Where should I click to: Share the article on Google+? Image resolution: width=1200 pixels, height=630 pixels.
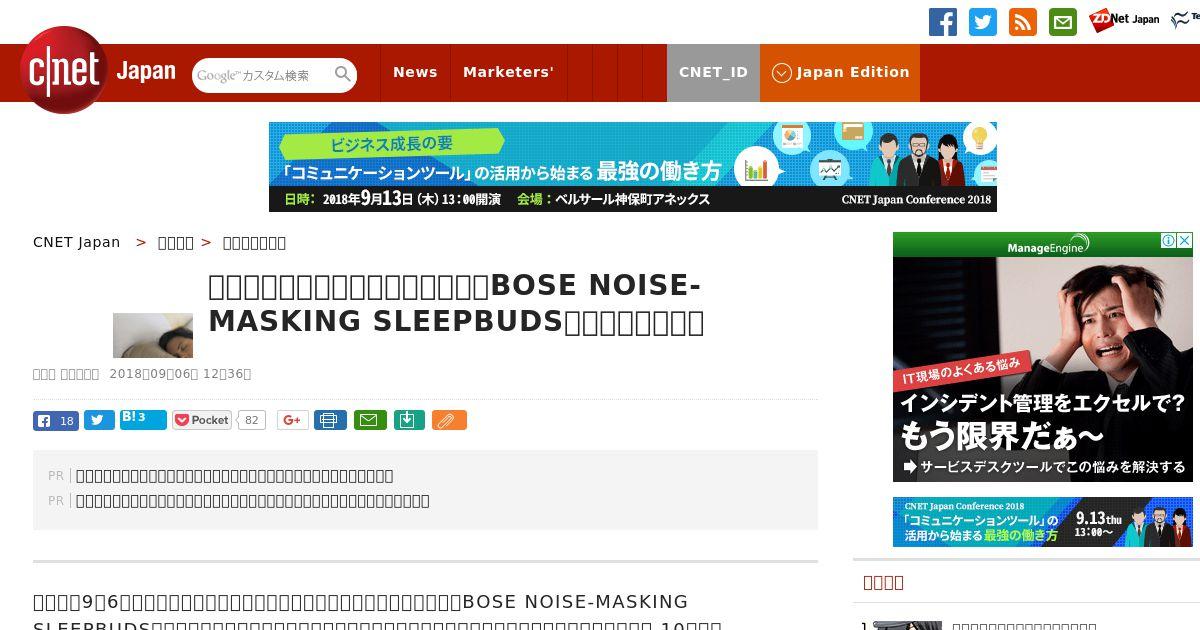coord(293,420)
